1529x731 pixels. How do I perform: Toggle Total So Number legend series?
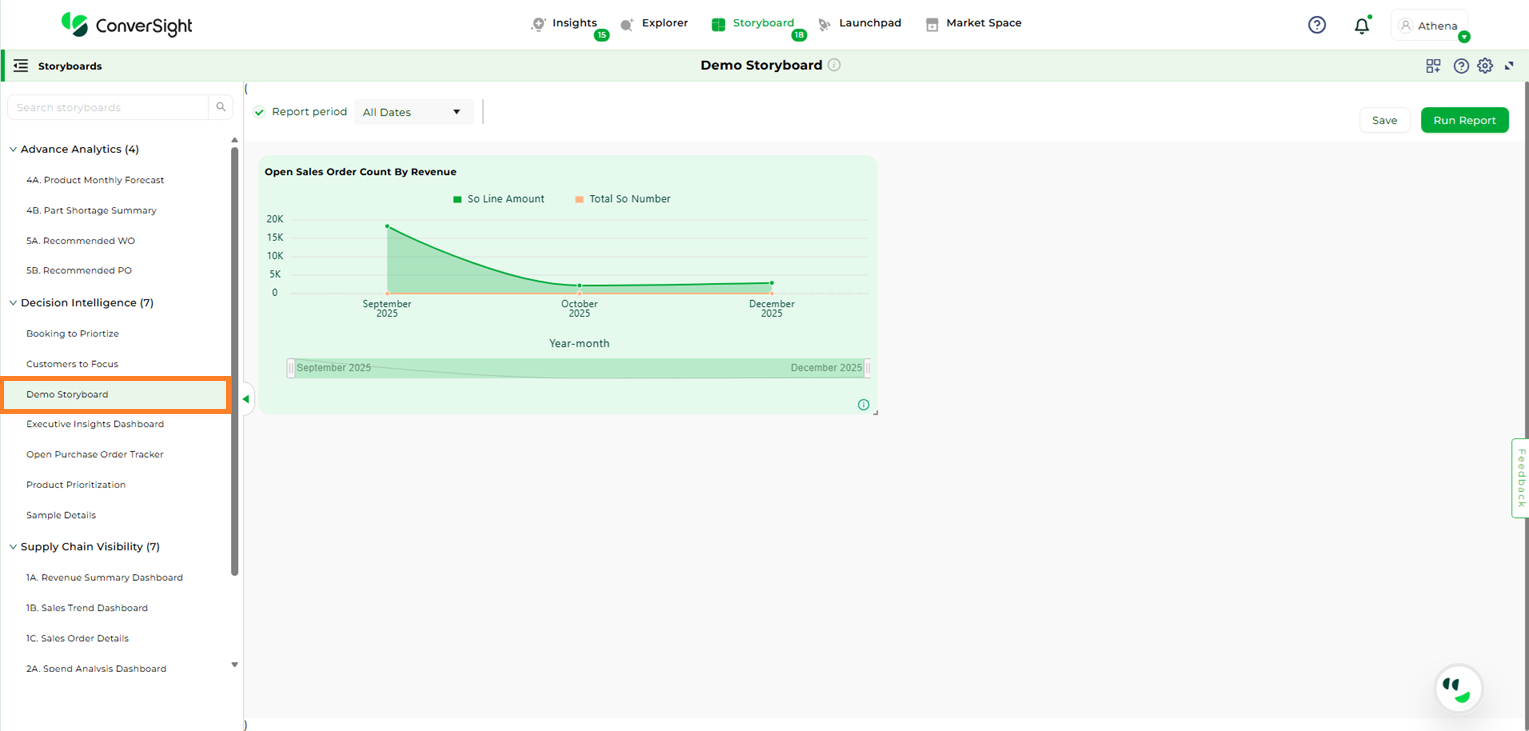622,199
